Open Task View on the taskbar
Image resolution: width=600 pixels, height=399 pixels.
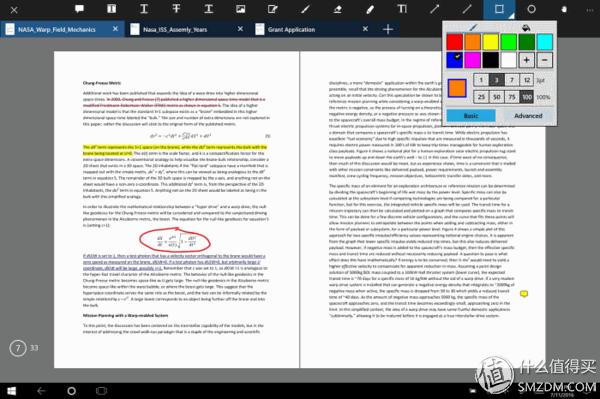[x=101, y=391]
